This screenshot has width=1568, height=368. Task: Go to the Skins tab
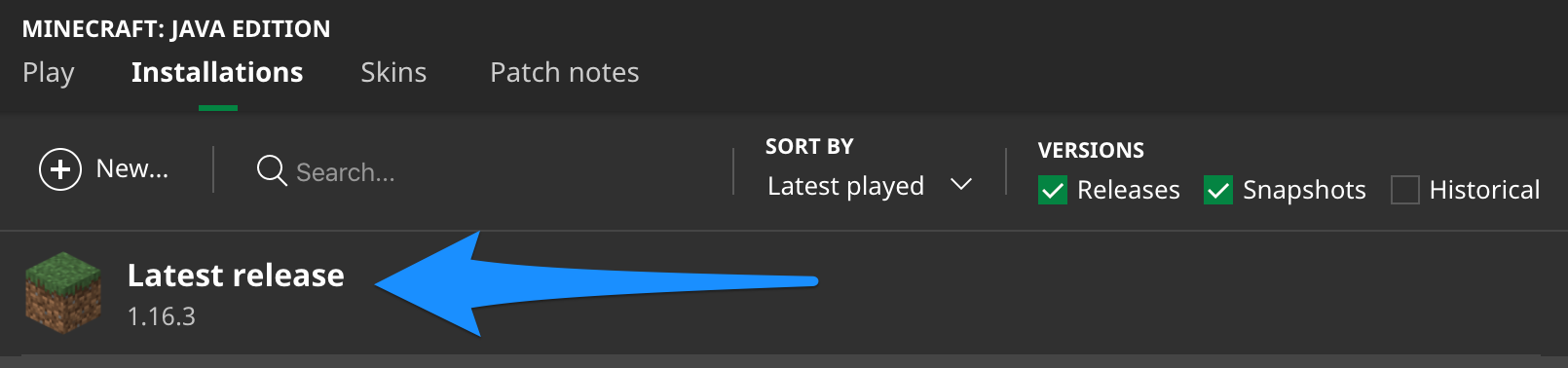tap(393, 73)
